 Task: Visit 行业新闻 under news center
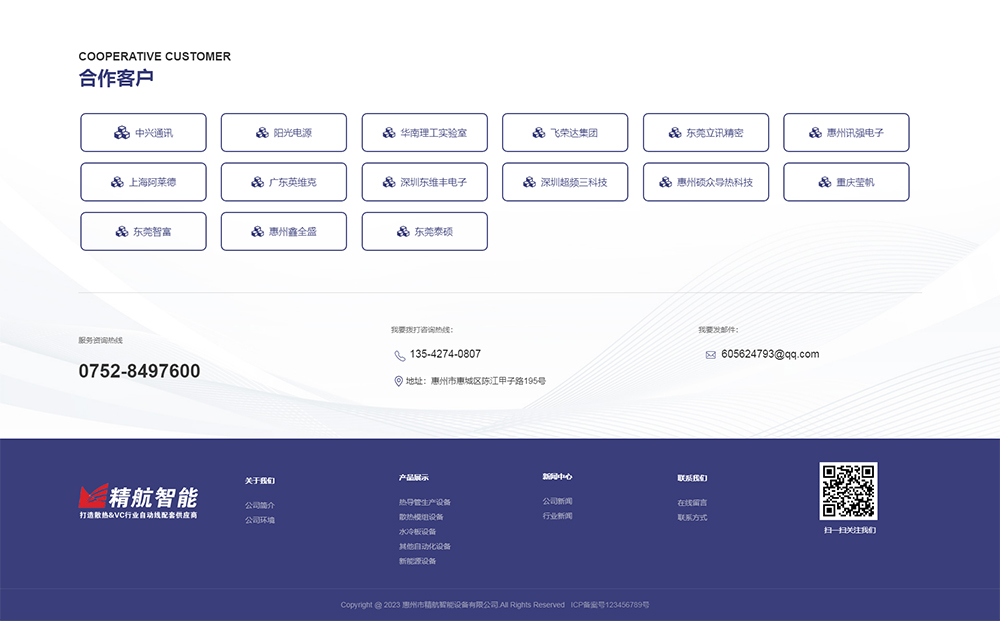[558, 516]
